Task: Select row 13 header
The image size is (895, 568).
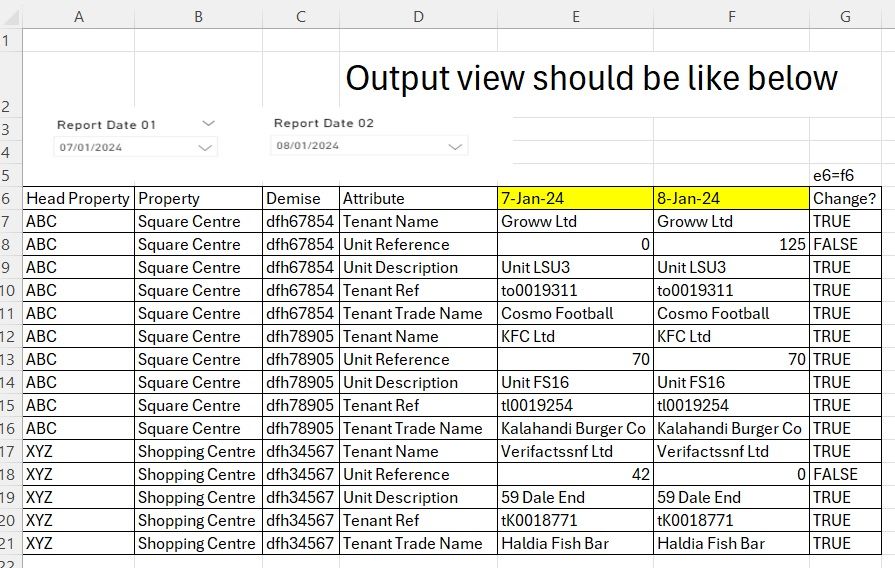Action: (11, 360)
